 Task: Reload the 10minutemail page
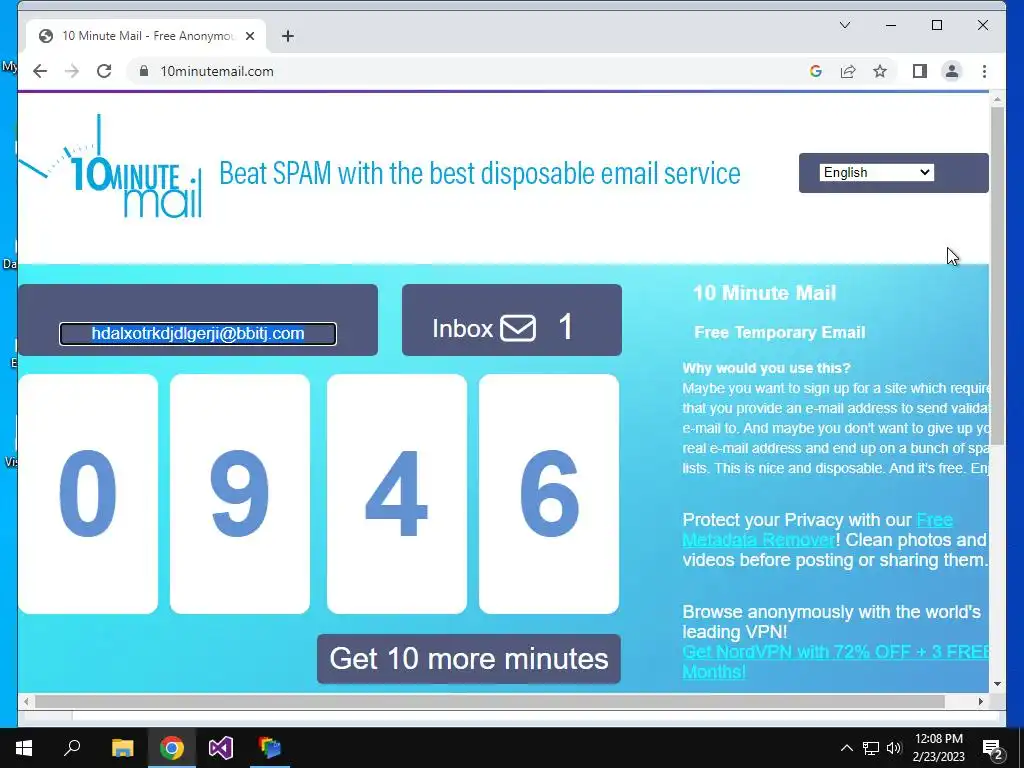tap(104, 71)
